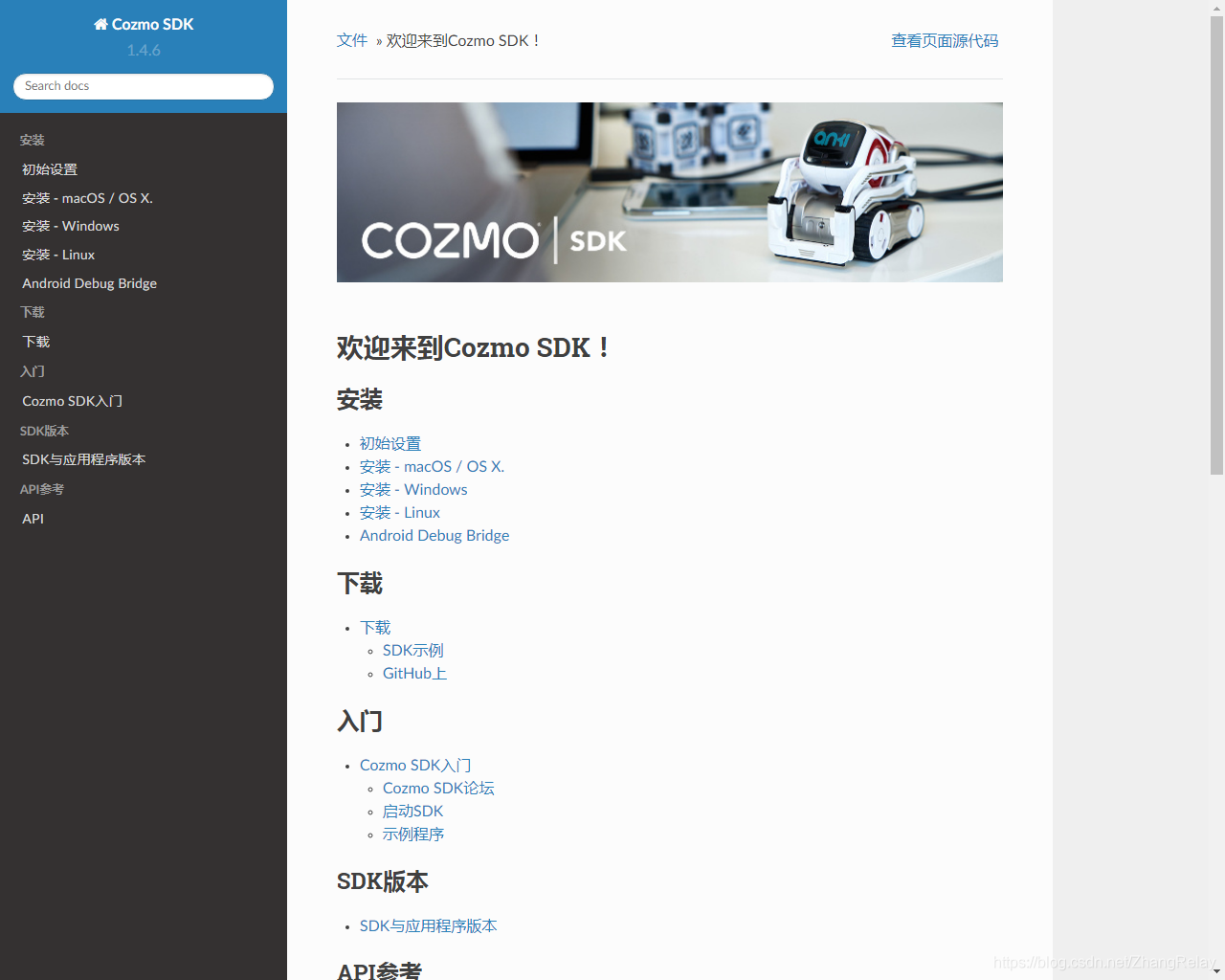Follow 安装 - Linux content link
Image resolution: width=1225 pixels, height=980 pixels.
pyautogui.click(x=400, y=512)
